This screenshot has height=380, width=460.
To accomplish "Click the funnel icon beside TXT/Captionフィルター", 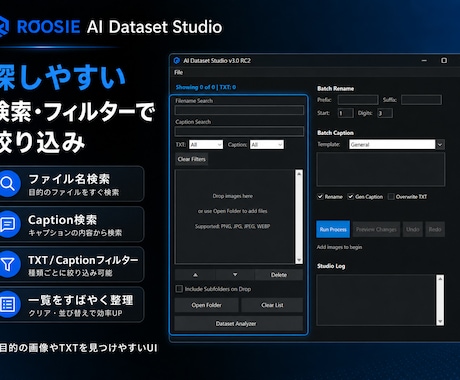I will (8, 264).
